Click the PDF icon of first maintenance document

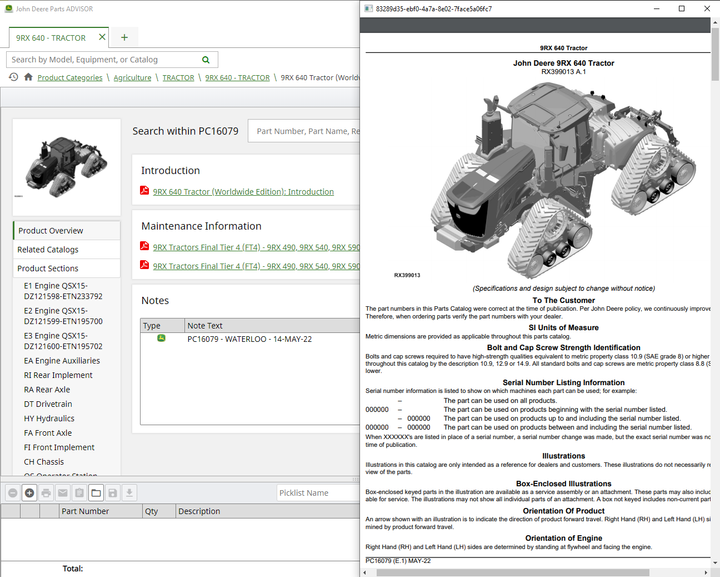pyautogui.click(x=144, y=246)
